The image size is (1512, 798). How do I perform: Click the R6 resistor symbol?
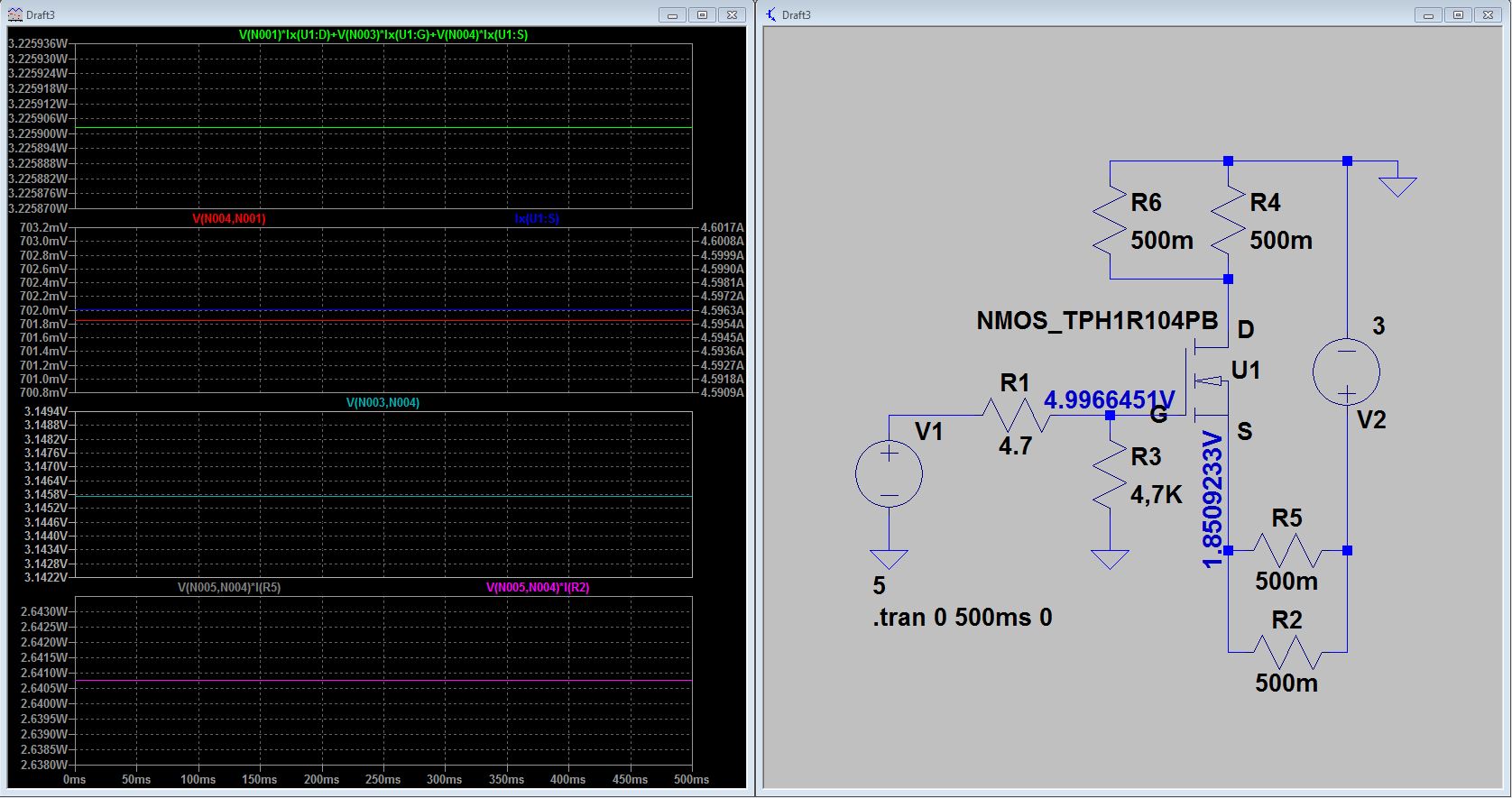point(1110,220)
